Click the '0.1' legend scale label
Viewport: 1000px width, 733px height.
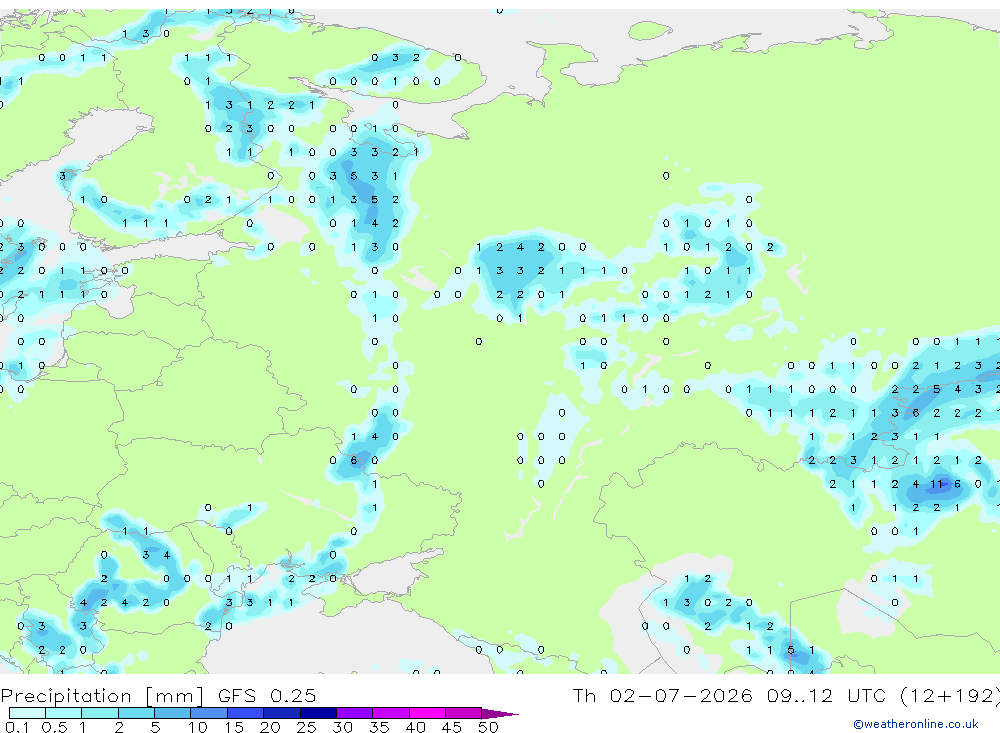tap(17, 727)
